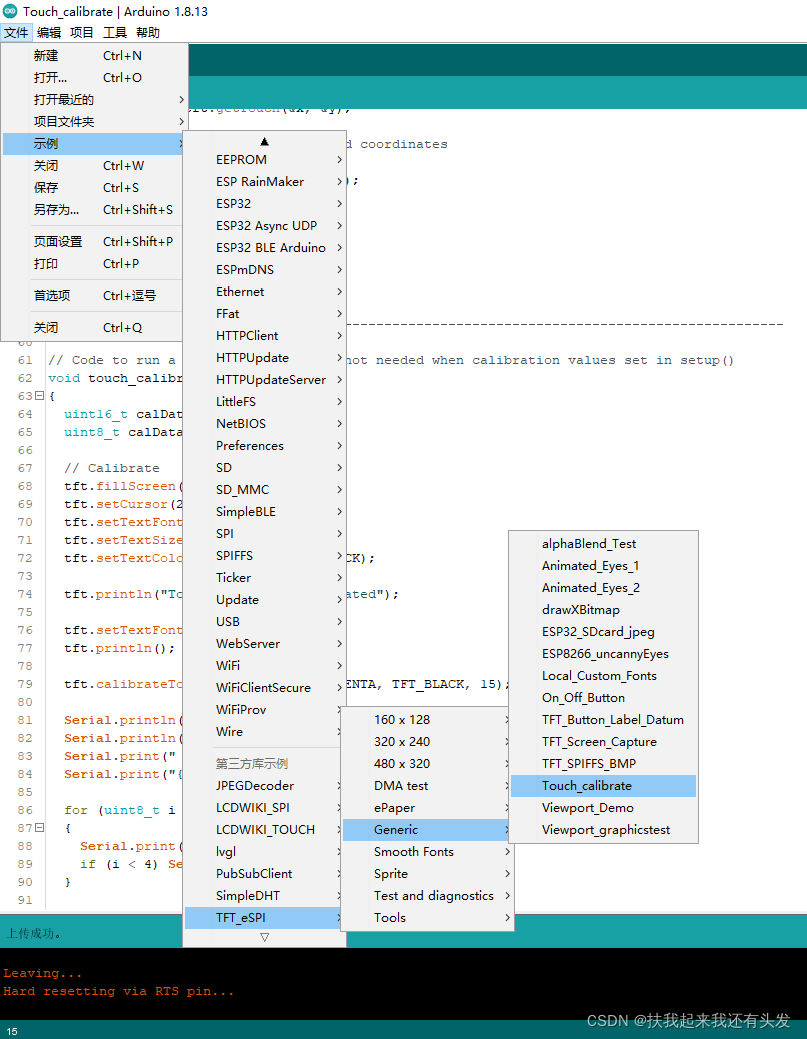Screen dimensions: 807x1039
Task: Expand the 示例 submenu
Action: (x=93, y=143)
